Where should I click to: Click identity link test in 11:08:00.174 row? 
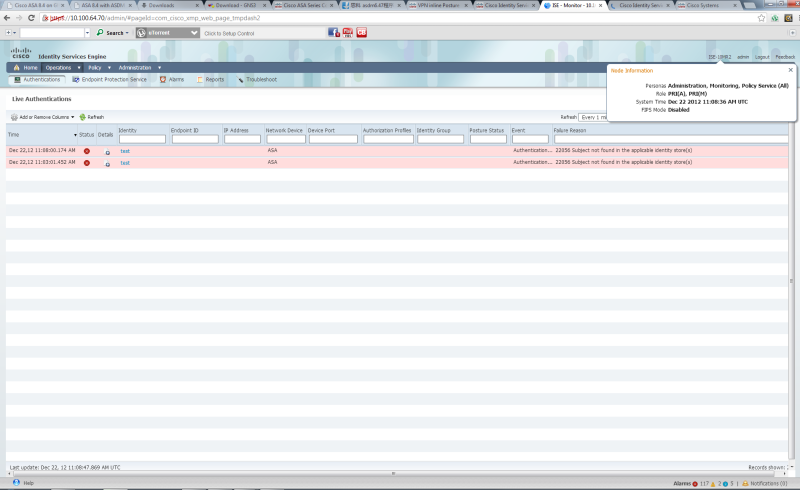click(125, 151)
